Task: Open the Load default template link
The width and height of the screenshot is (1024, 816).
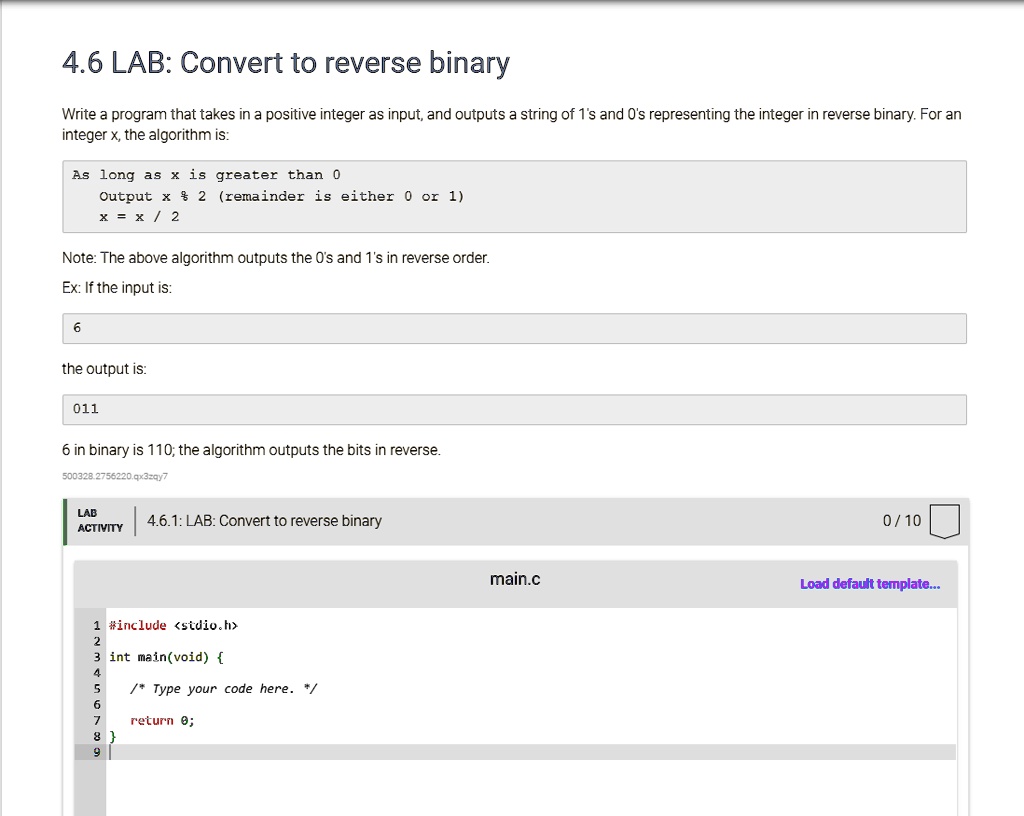Action: click(x=869, y=583)
